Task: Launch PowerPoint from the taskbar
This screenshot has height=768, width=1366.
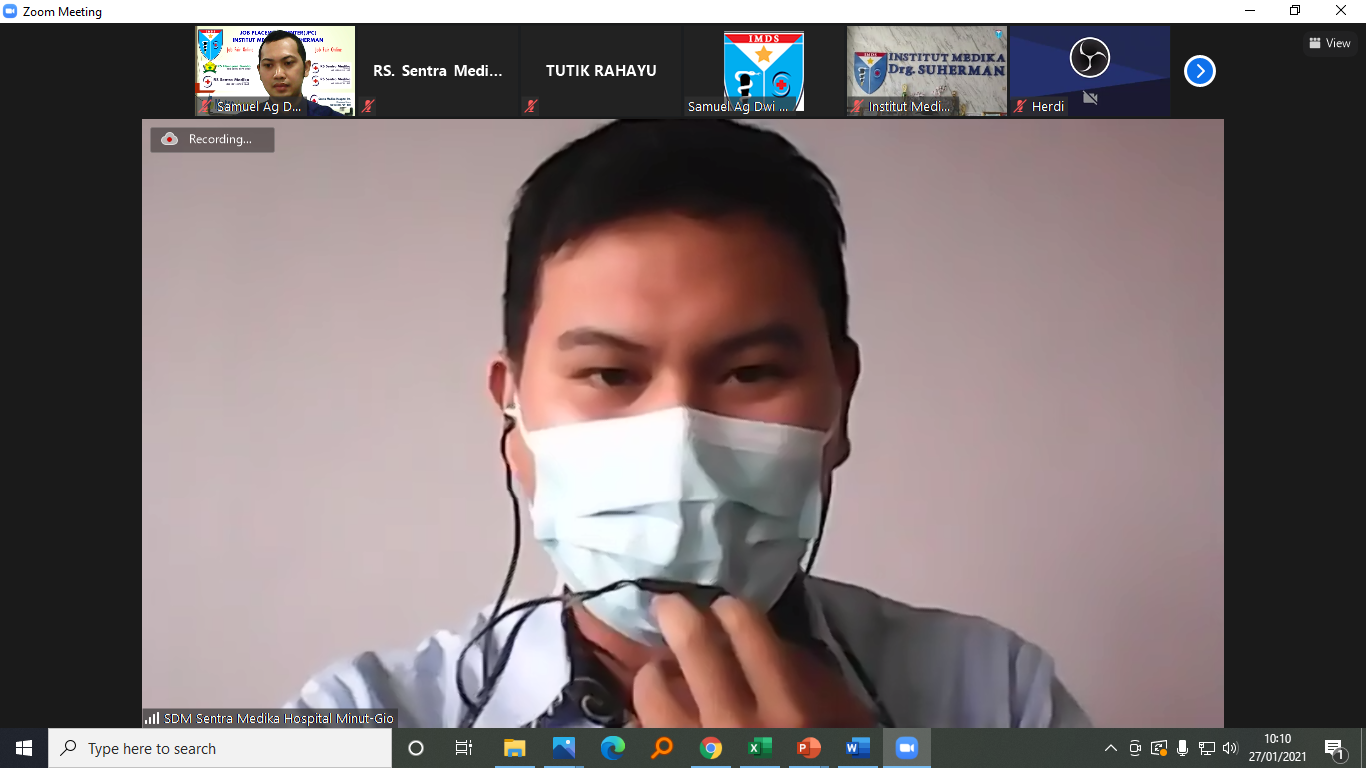Action: tap(808, 748)
